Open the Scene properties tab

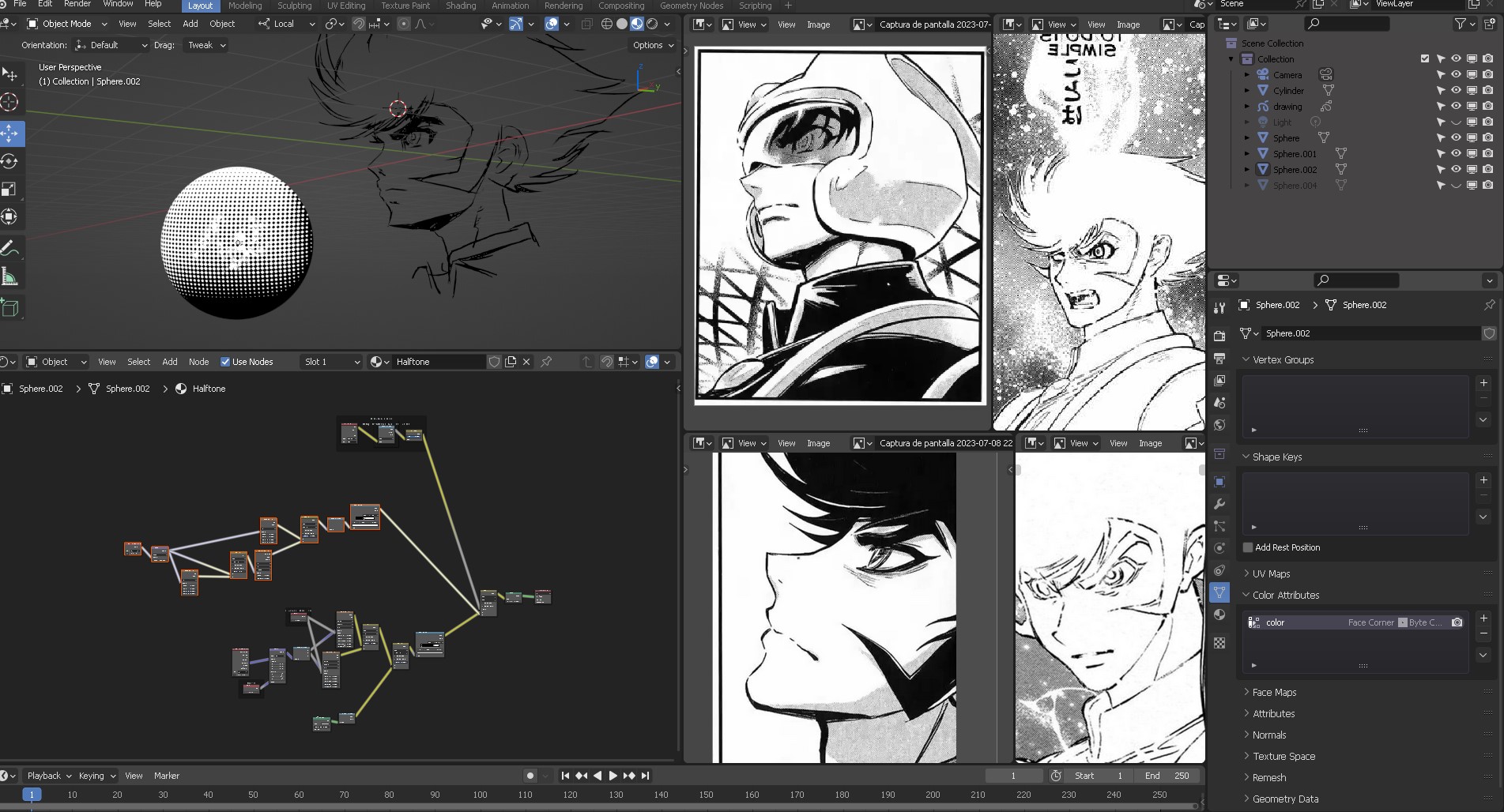[x=1219, y=403]
